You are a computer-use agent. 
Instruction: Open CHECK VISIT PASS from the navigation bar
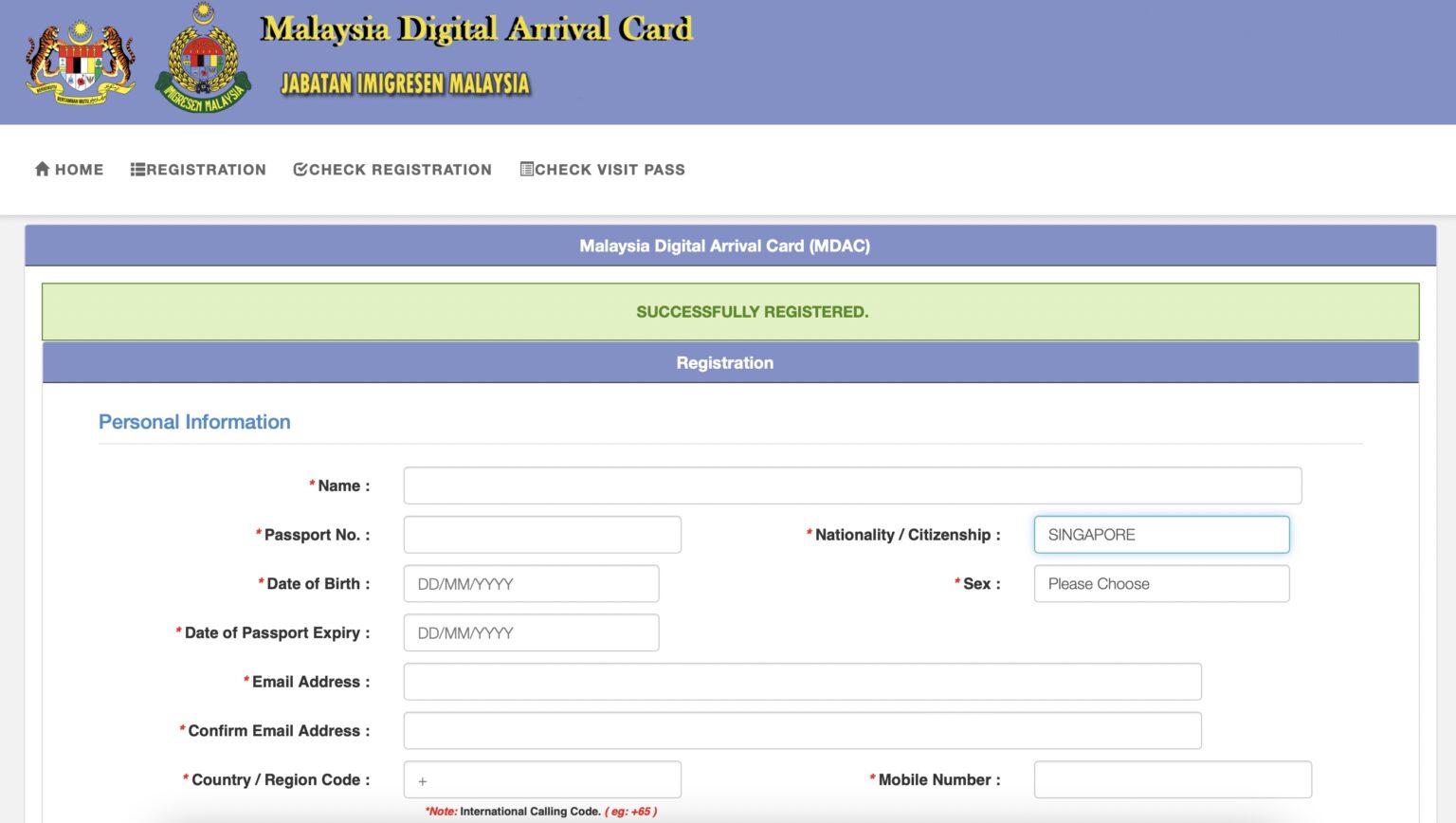pos(610,168)
